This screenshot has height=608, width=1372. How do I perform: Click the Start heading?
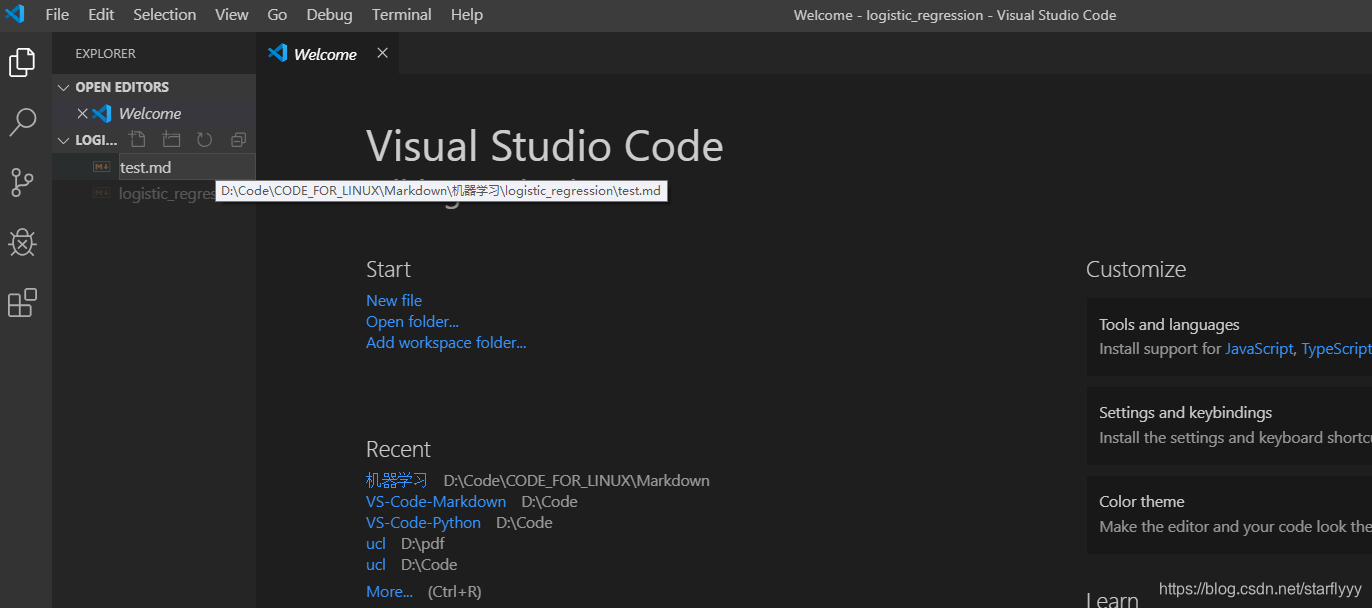click(388, 269)
